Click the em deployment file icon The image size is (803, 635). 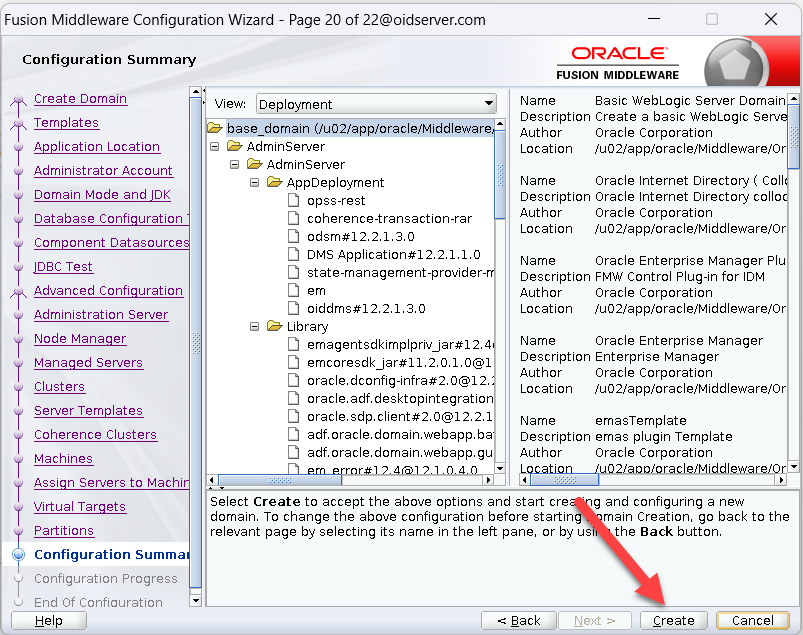coord(293,290)
